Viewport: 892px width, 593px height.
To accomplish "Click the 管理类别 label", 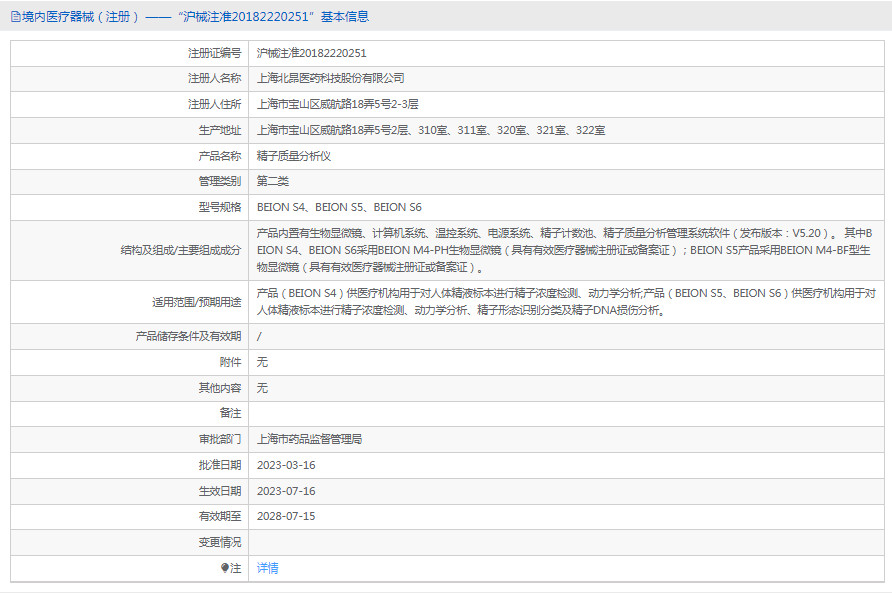I will [x=220, y=182].
